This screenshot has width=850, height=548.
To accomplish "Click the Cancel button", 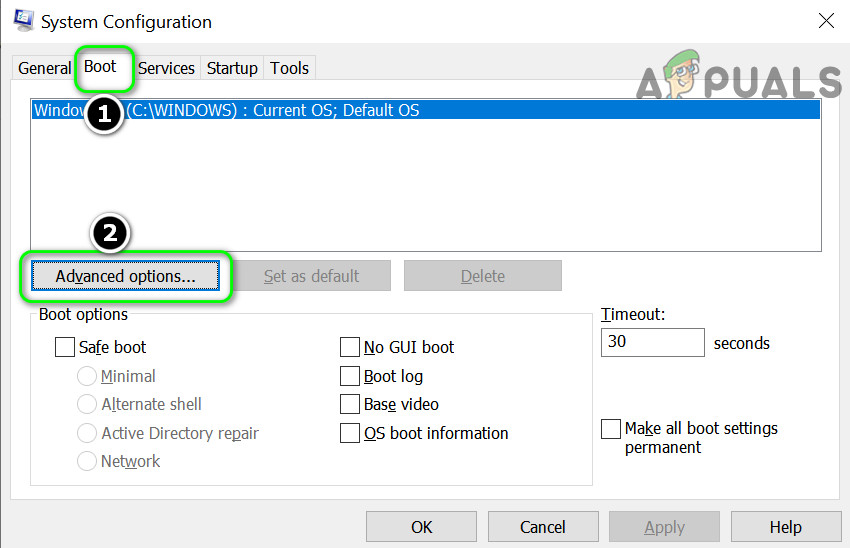I will point(543,527).
